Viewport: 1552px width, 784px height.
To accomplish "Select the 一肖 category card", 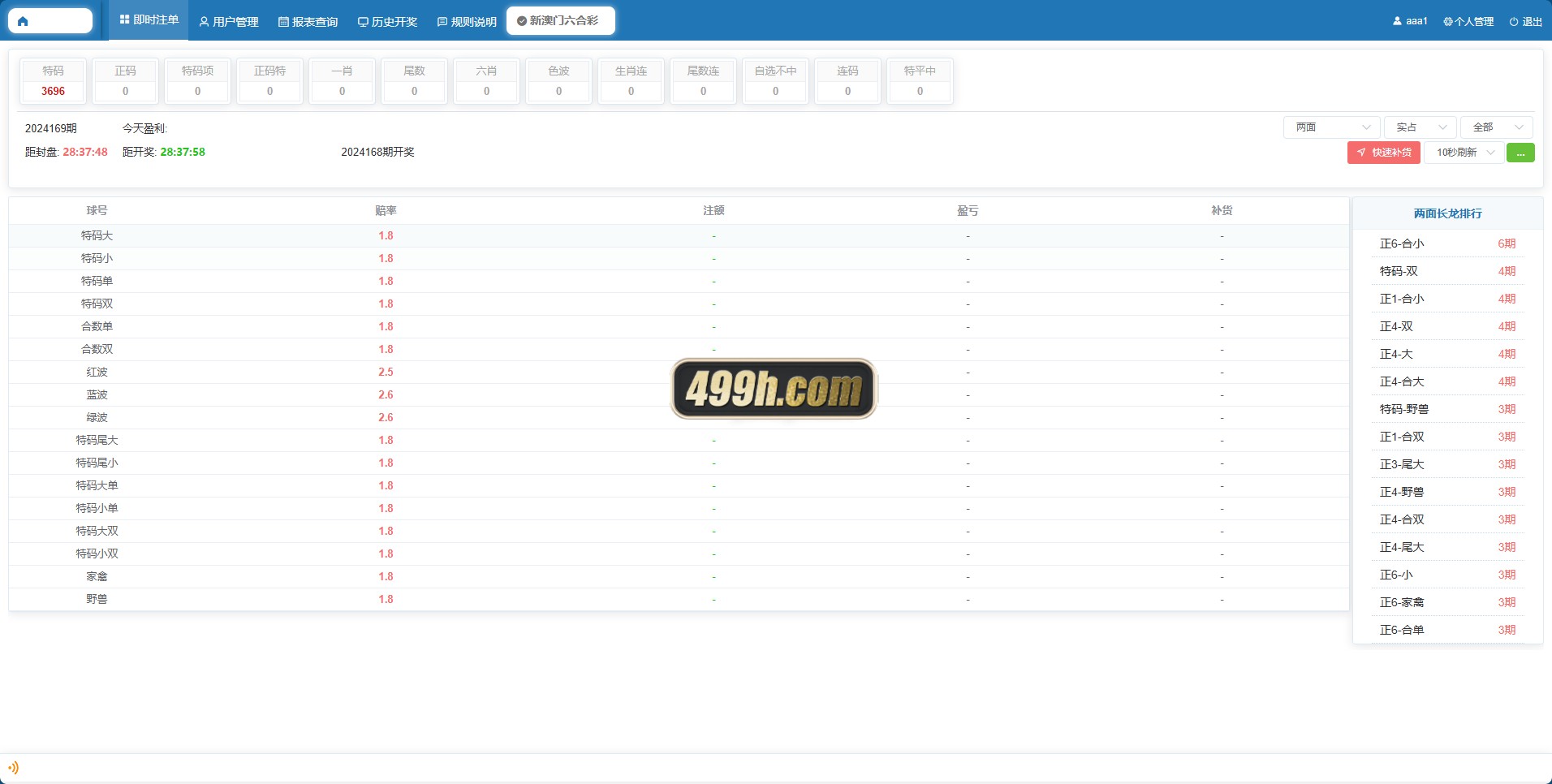I will tap(342, 81).
